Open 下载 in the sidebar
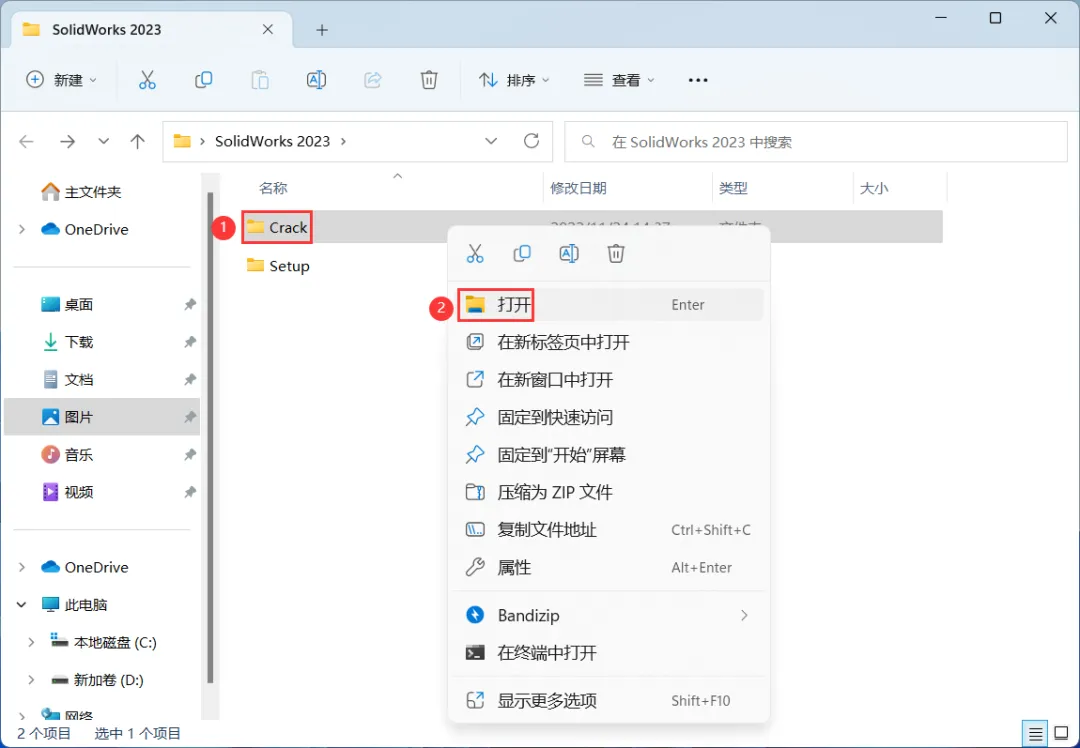1080x748 pixels. pos(68,342)
